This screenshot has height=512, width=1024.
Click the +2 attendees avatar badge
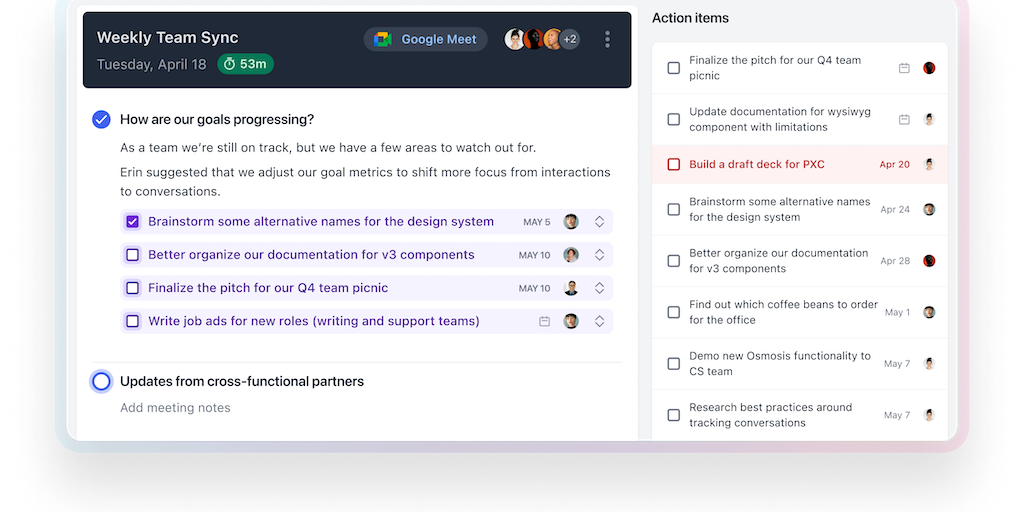click(x=569, y=40)
